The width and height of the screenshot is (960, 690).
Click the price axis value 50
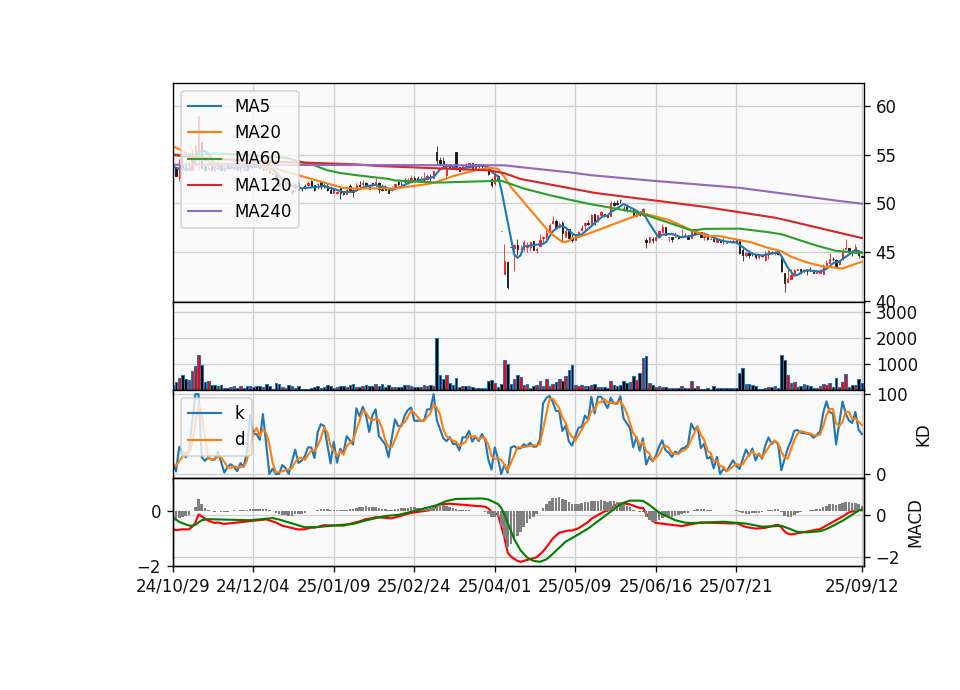pos(885,204)
